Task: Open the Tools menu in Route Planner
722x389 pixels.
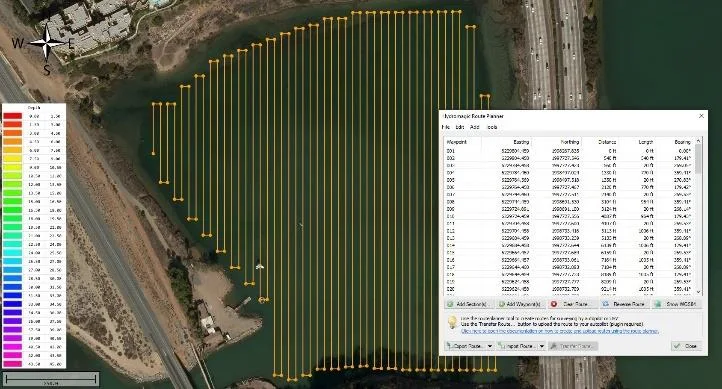Action: [492, 127]
